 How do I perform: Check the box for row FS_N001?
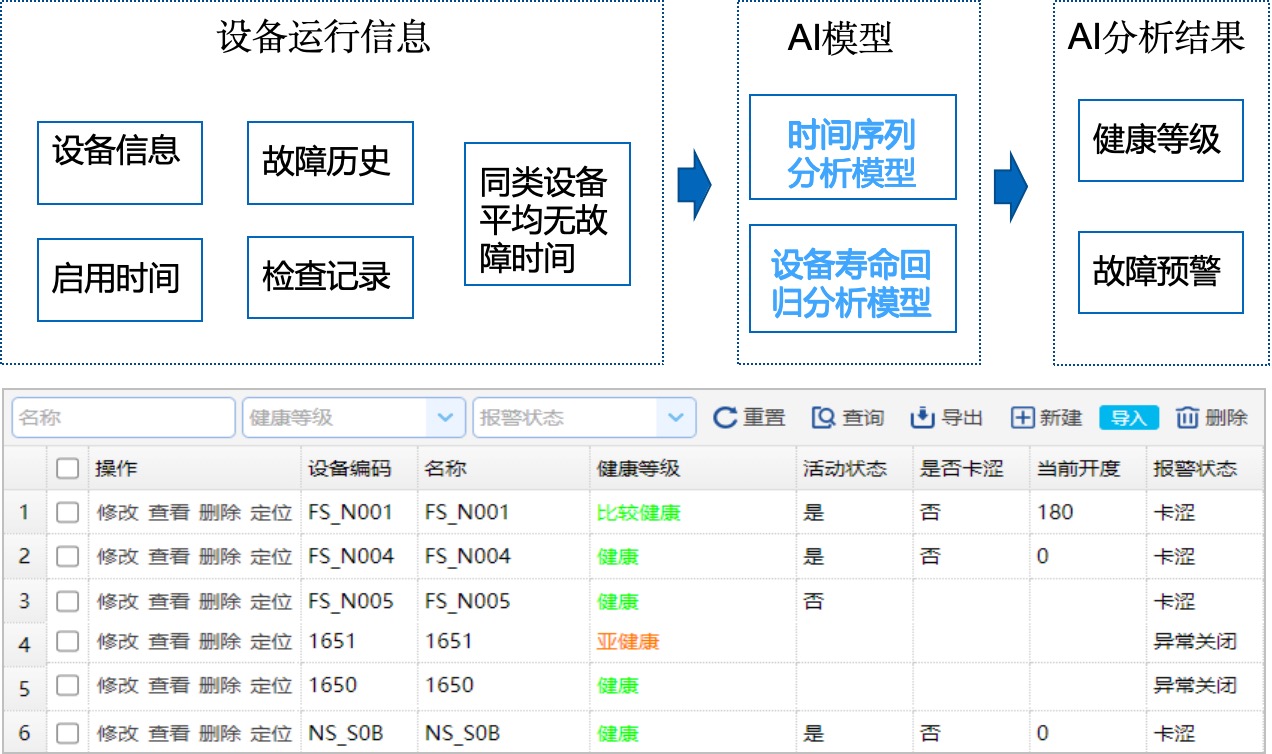[x=67, y=513]
